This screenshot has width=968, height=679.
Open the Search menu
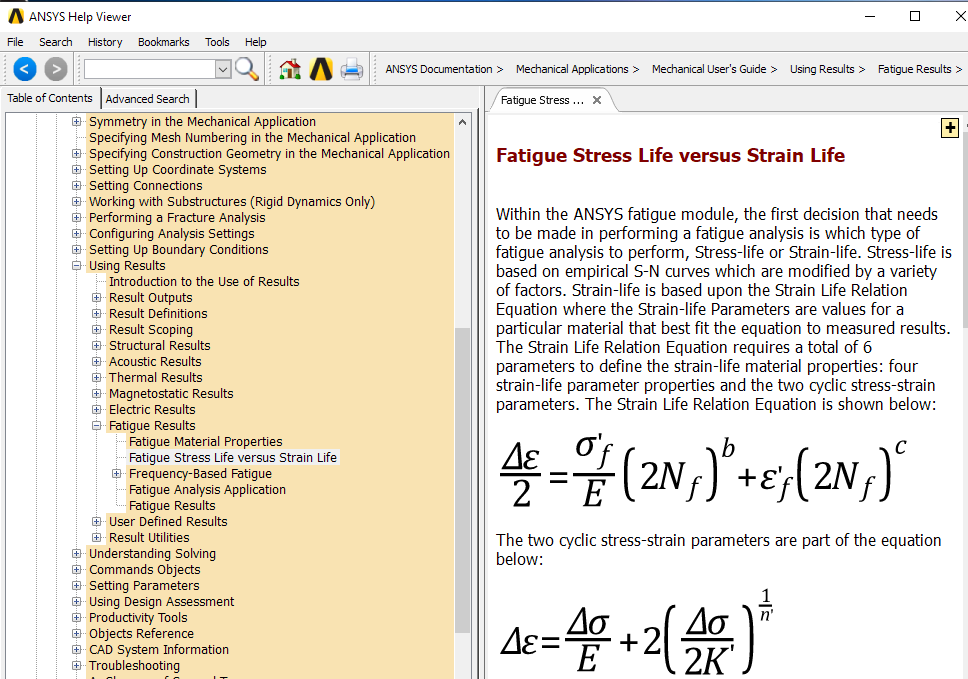coord(56,42)
